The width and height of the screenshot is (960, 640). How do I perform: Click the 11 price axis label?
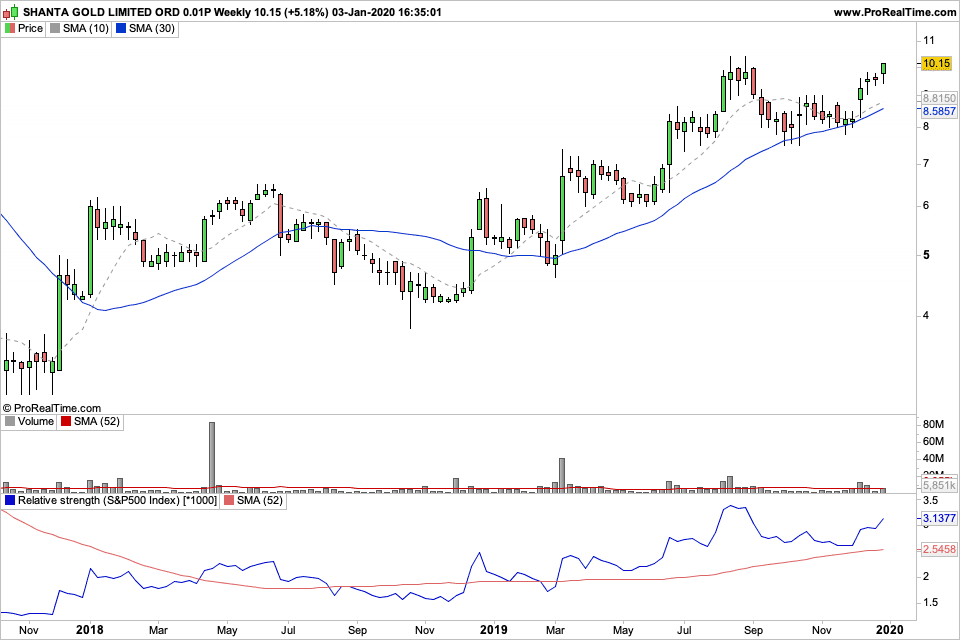[929, 40]
